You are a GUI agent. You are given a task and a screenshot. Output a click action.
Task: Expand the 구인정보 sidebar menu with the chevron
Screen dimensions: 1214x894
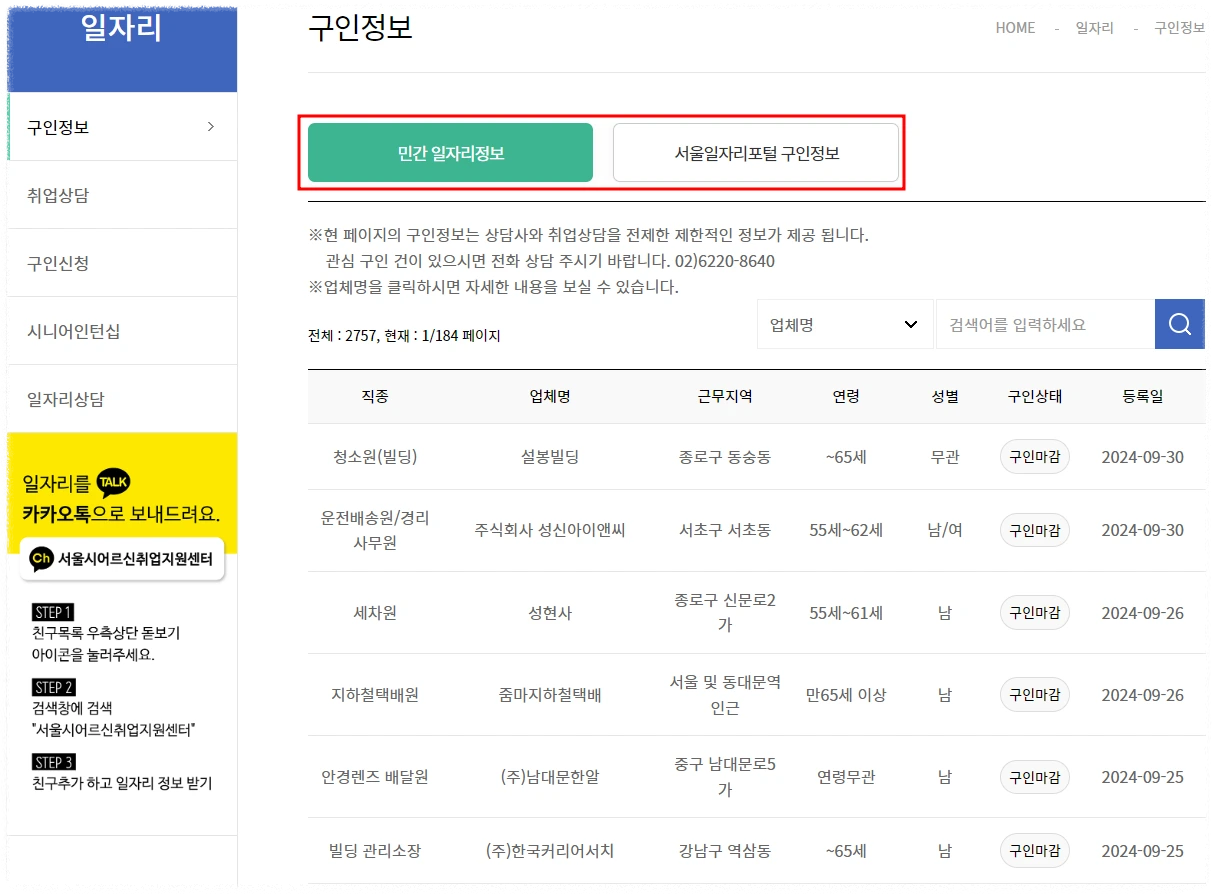(210, 127)
